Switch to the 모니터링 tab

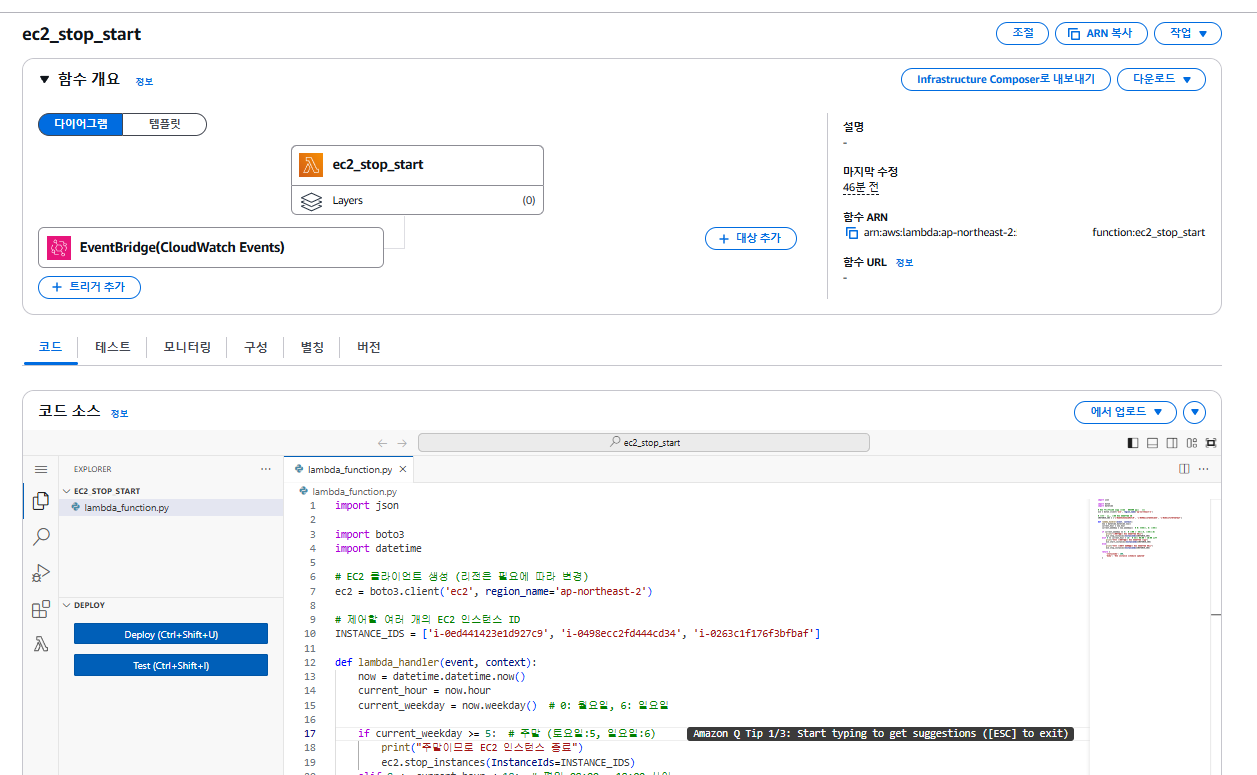point(187,347)
